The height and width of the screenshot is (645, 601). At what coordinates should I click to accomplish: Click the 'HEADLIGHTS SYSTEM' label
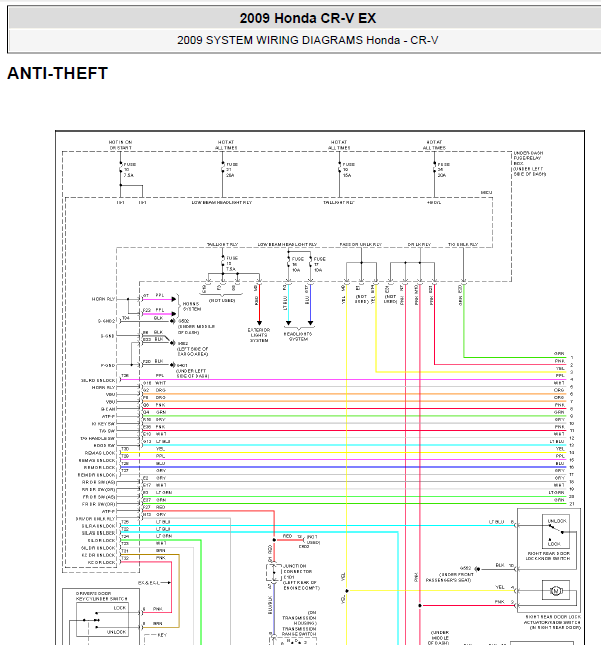click(x=298, y=336)
